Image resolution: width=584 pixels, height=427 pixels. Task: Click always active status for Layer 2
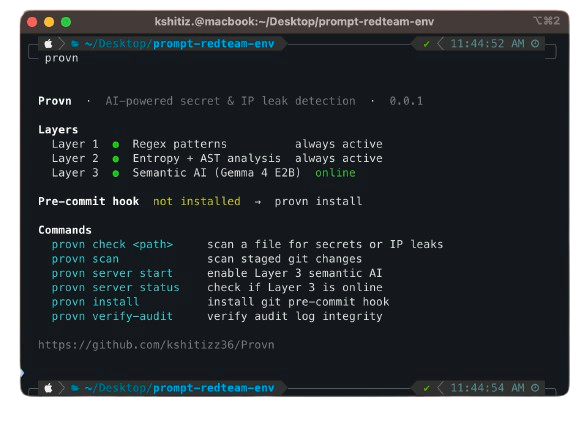click(x=339, y=158)
